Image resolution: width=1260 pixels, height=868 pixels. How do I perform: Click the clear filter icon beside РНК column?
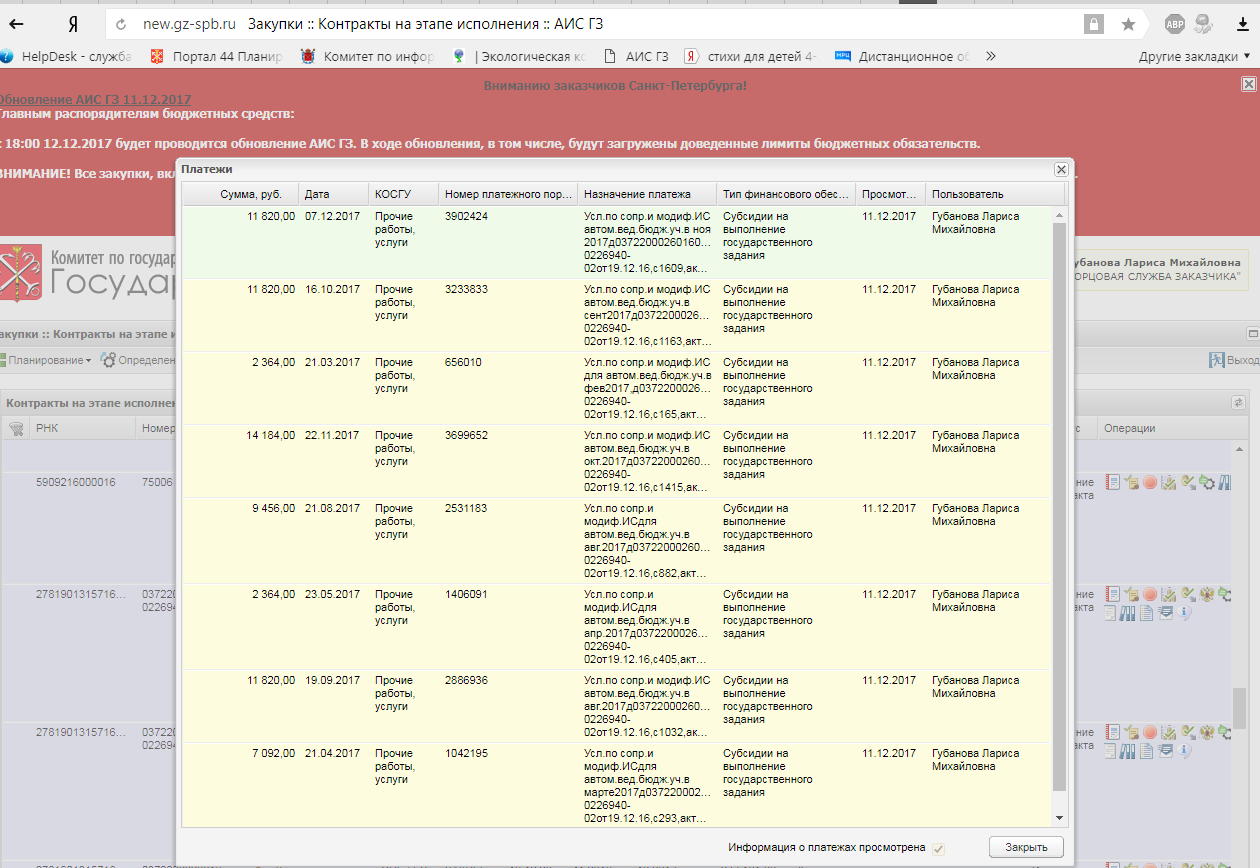click(x=16, y=428)
